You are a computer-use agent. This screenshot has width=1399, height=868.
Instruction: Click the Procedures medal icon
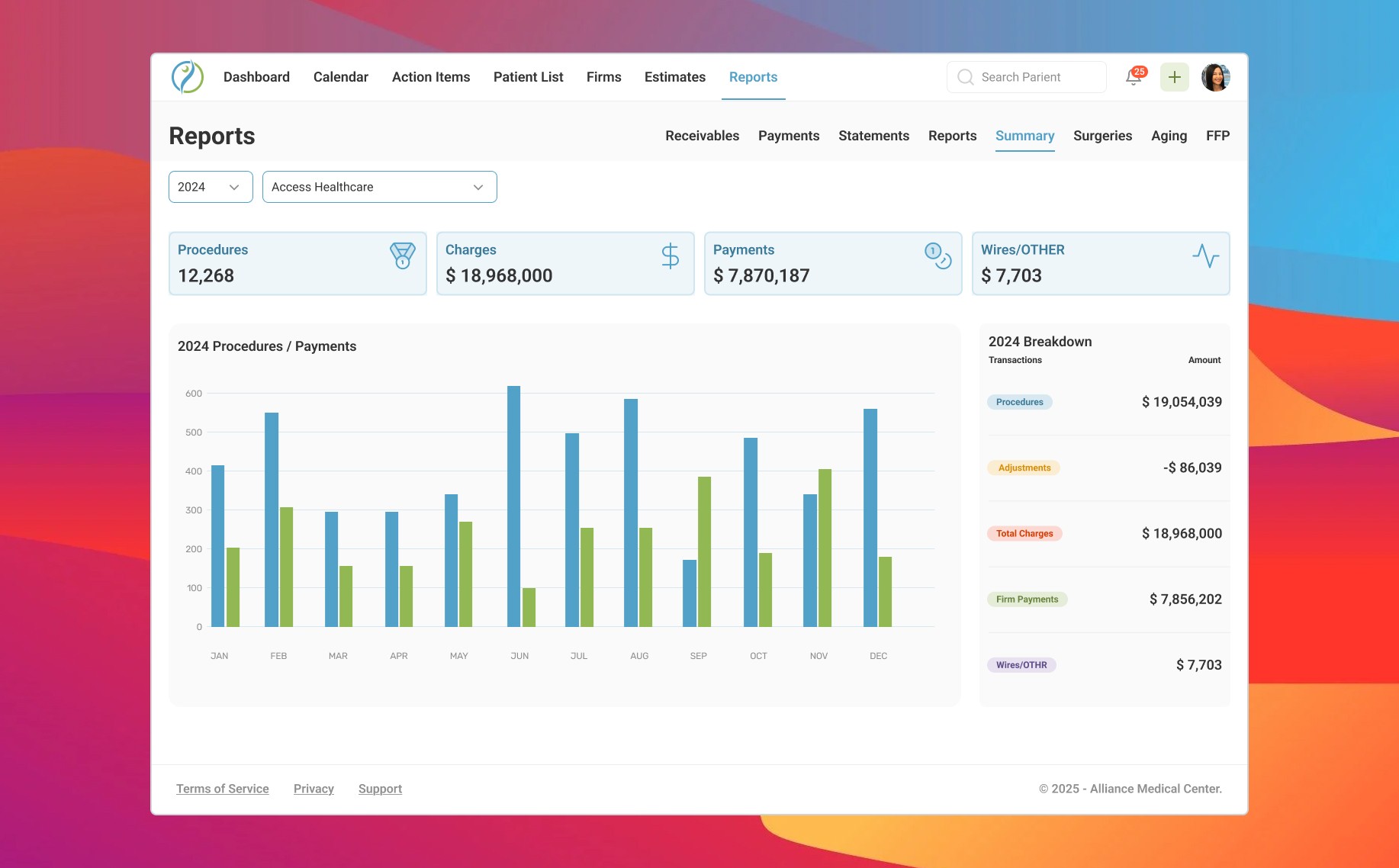(x=403, y=256)
